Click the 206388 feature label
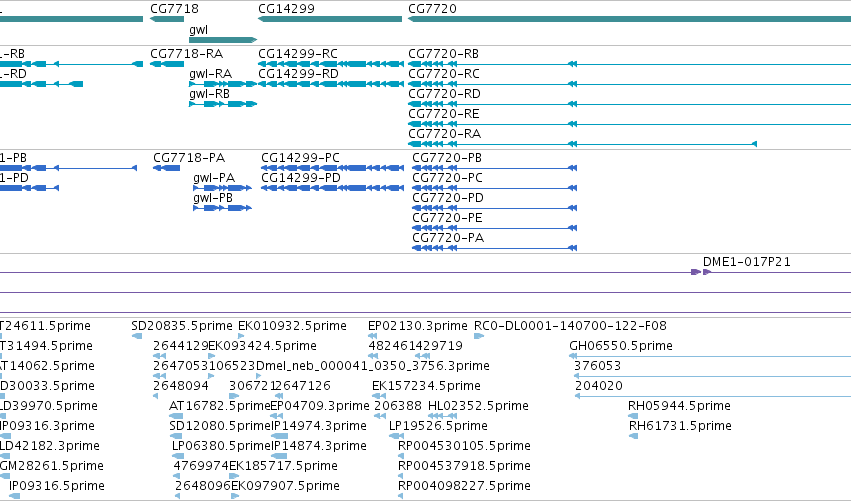851x501 pixels. point(397,407)
